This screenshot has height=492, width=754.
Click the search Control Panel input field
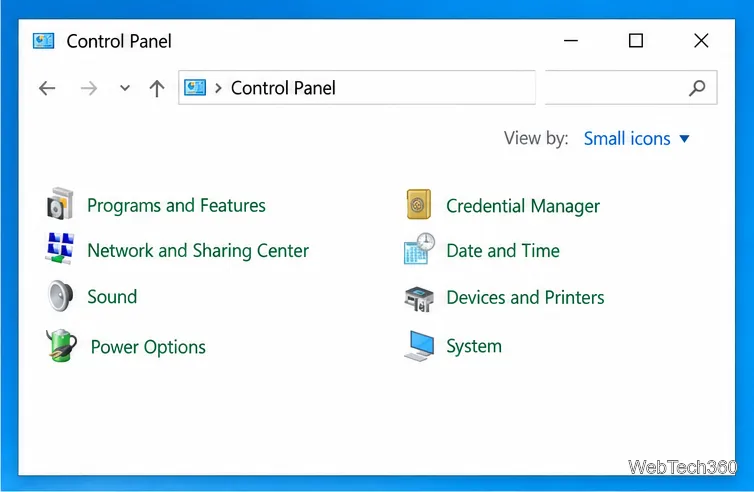coord(631,88)
